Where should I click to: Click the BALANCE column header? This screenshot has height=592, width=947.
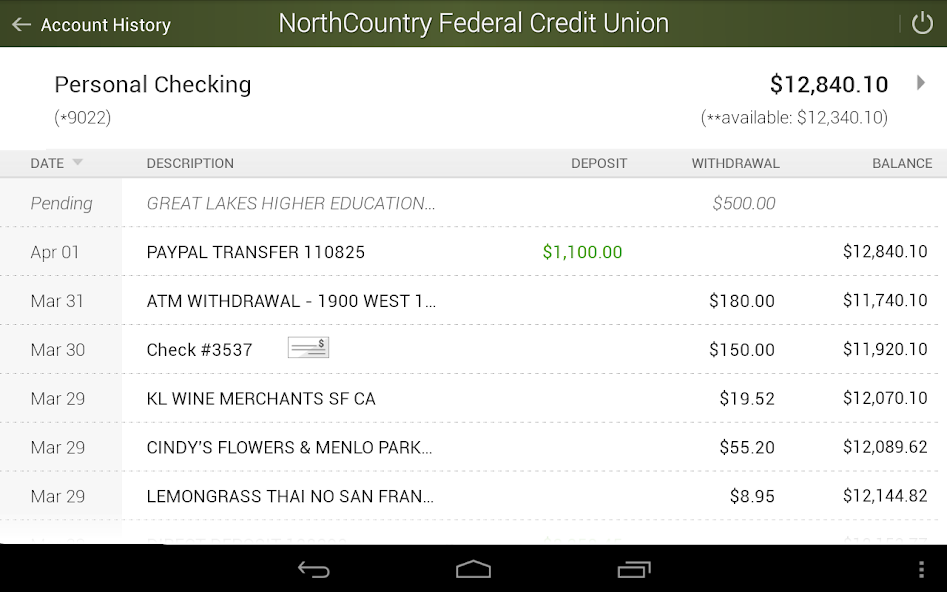pyautogui.click(x=902, y=163)
